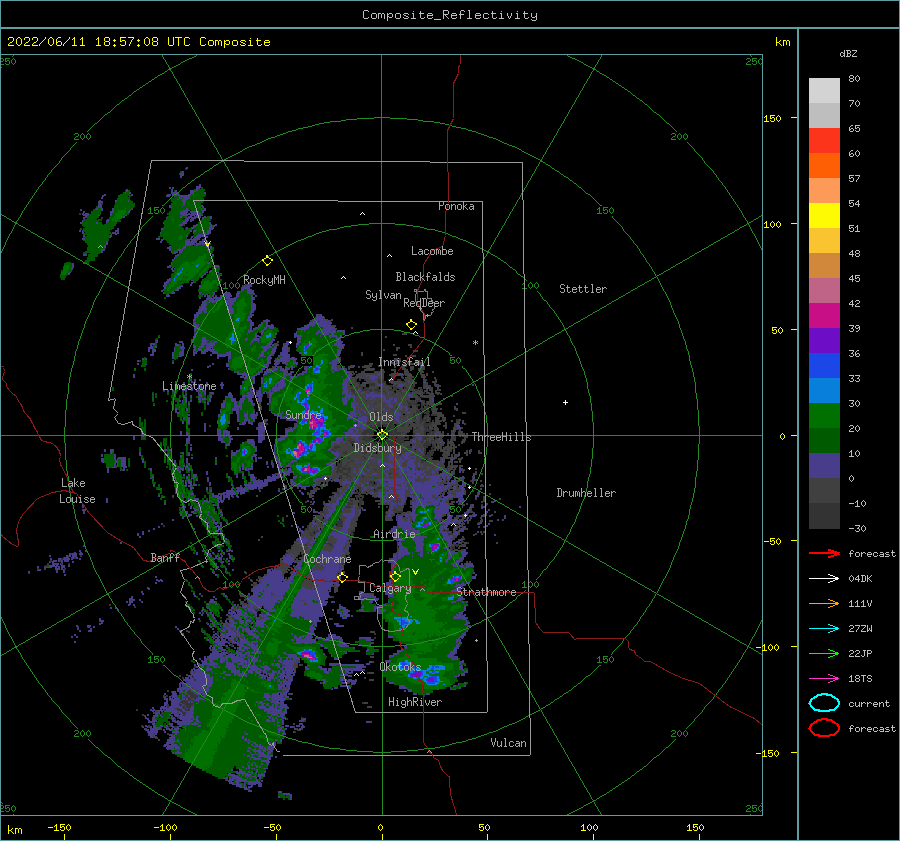This screenshot has height=841, width=900.
Task: Click the Okotoks city label
Action: coord(400,666)
